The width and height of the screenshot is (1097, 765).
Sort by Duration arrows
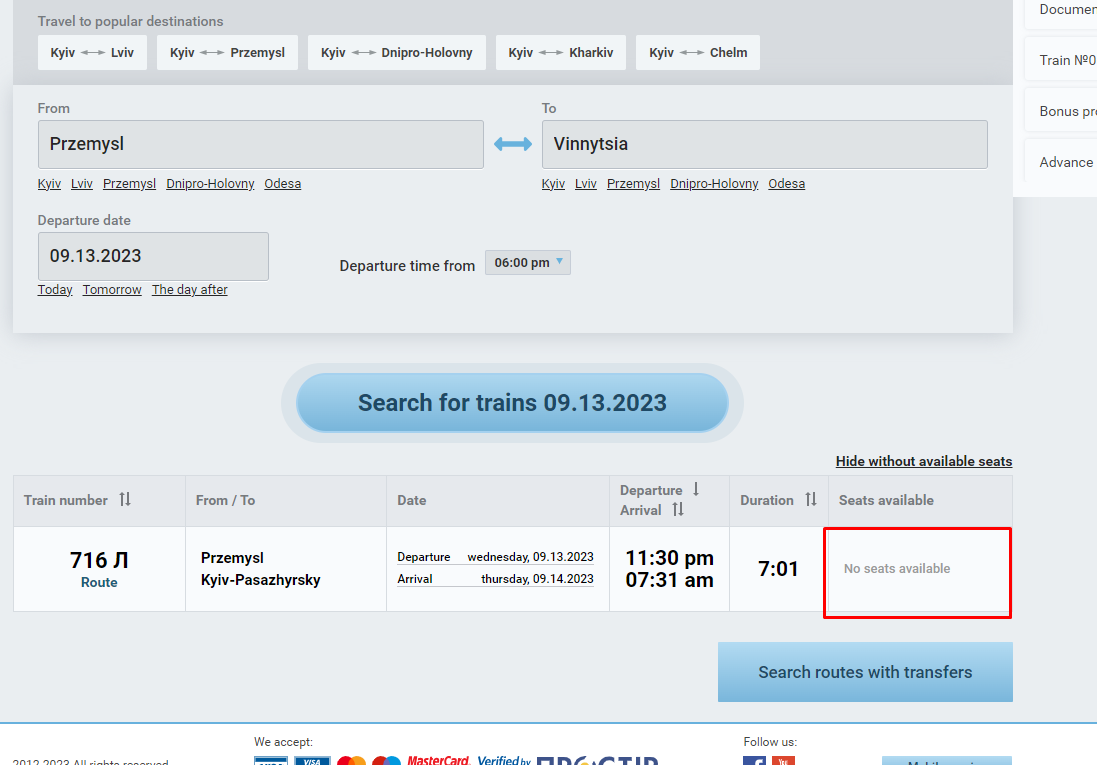tap(811, 500)
